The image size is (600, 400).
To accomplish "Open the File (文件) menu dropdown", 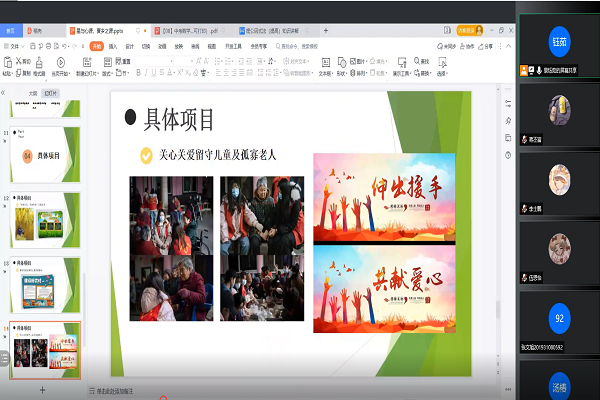I will [14, 46].
